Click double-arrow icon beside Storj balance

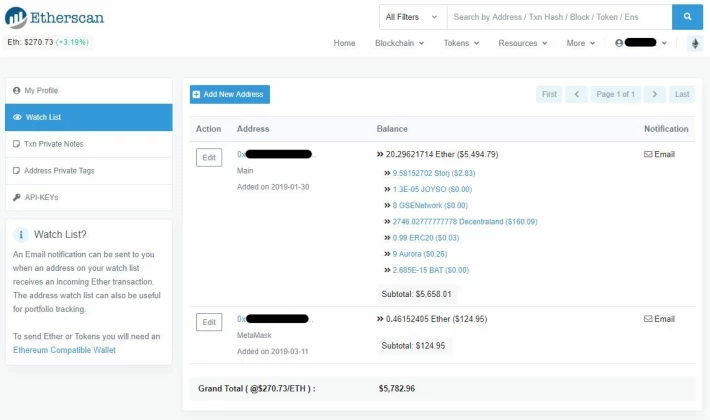(387, 173)
